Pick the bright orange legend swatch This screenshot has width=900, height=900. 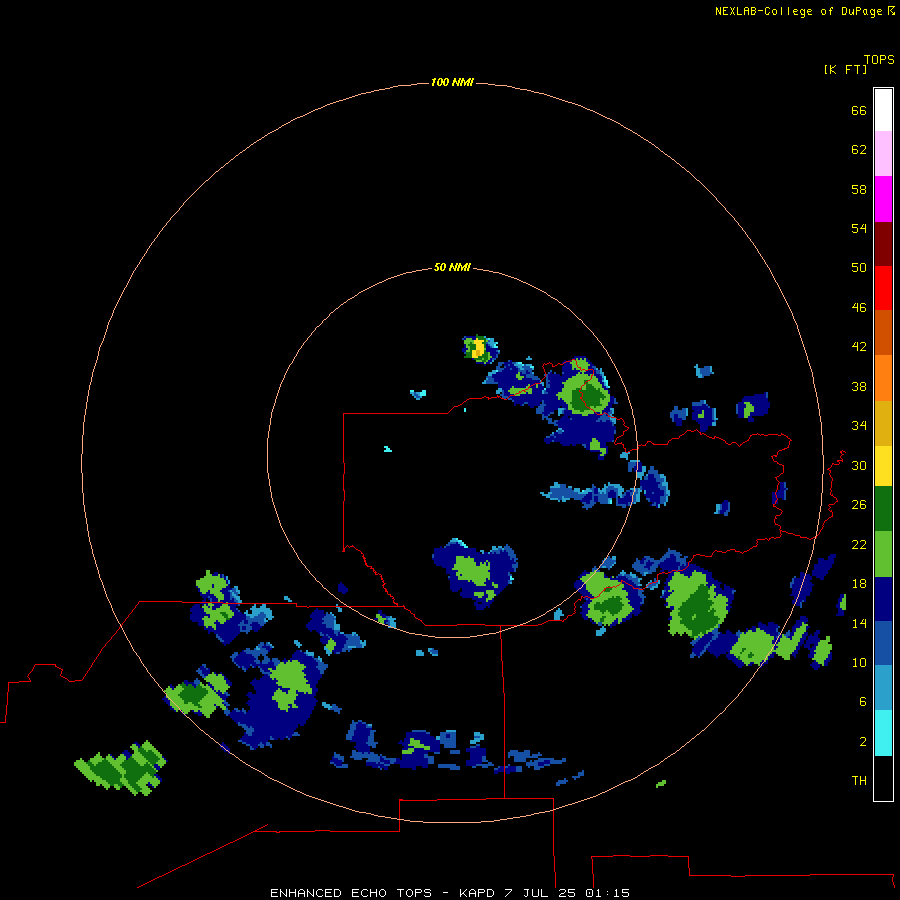[883, 378]
